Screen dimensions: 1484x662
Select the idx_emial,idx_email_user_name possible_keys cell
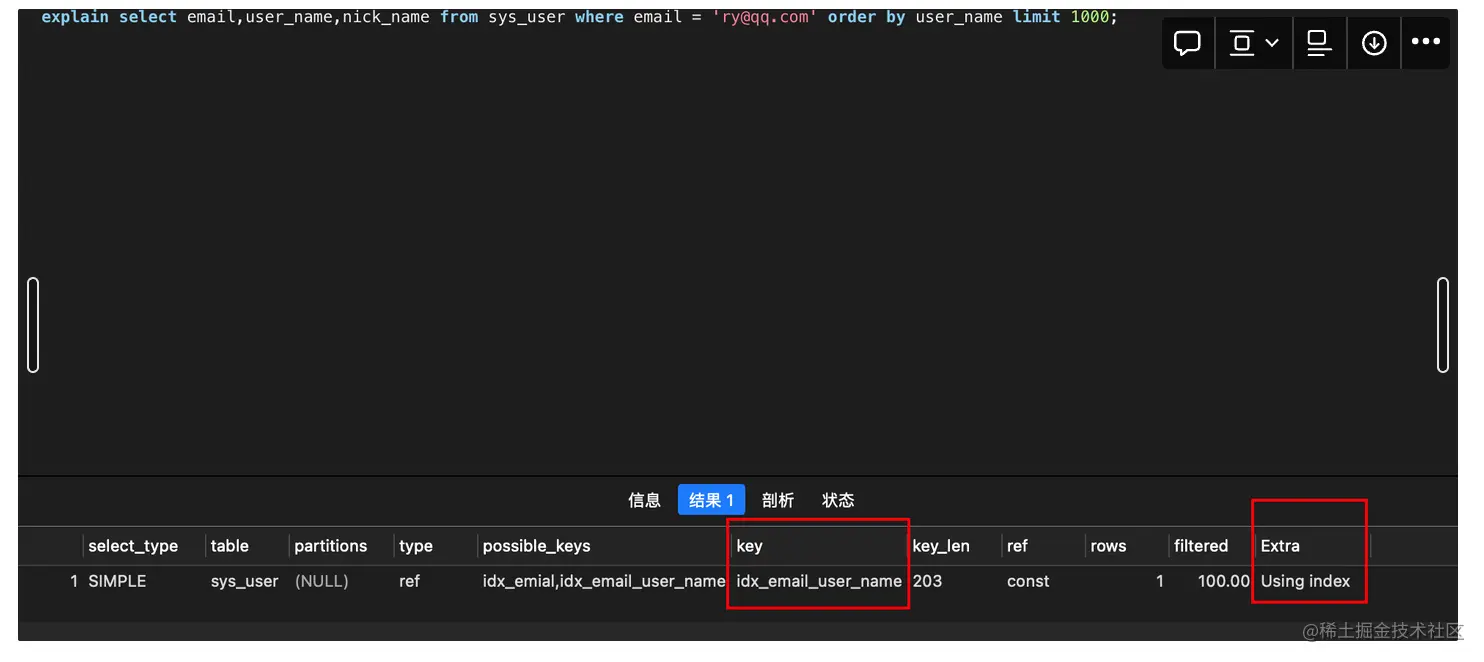(604, 581)
